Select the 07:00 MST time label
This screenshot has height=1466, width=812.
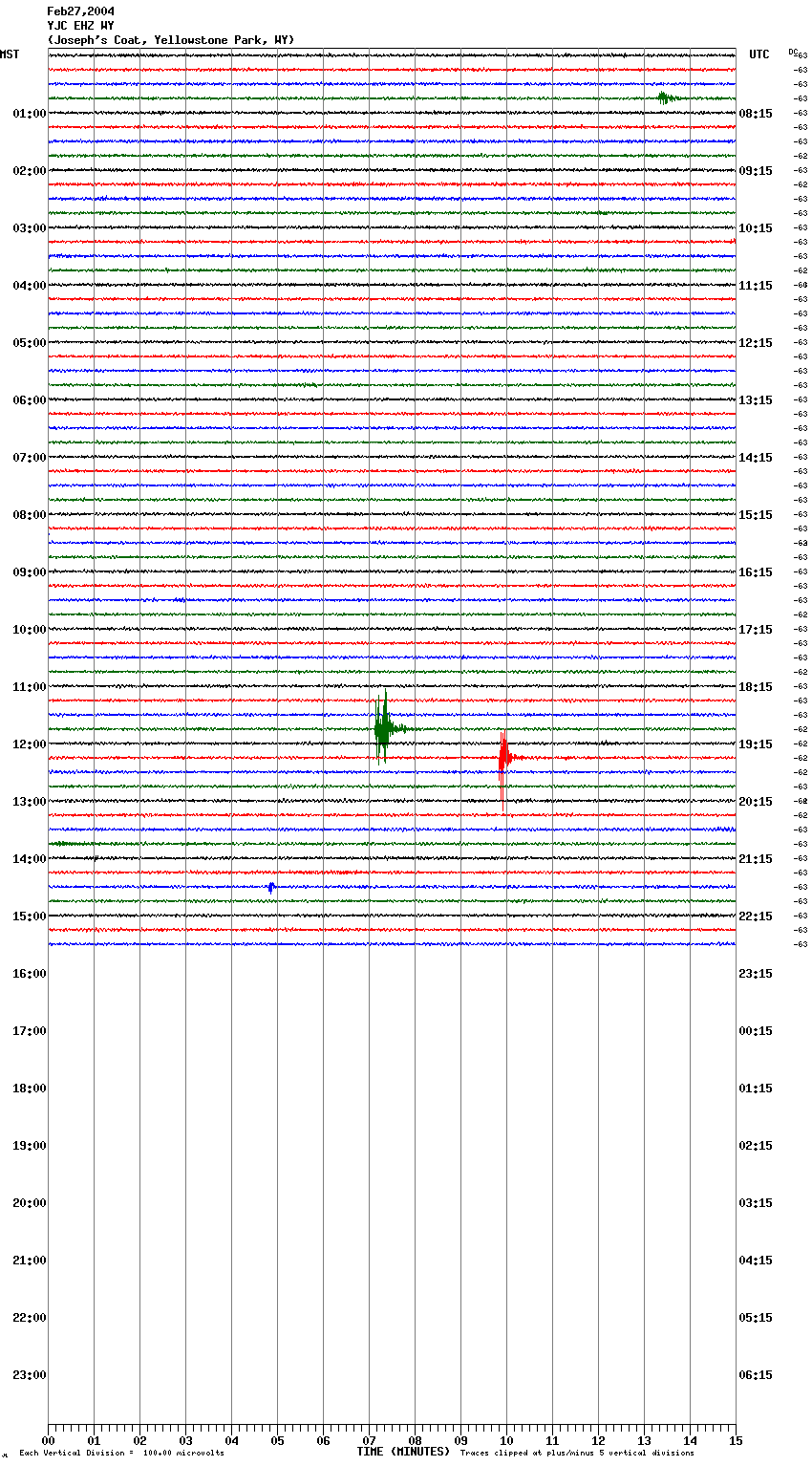pos(30,458)
